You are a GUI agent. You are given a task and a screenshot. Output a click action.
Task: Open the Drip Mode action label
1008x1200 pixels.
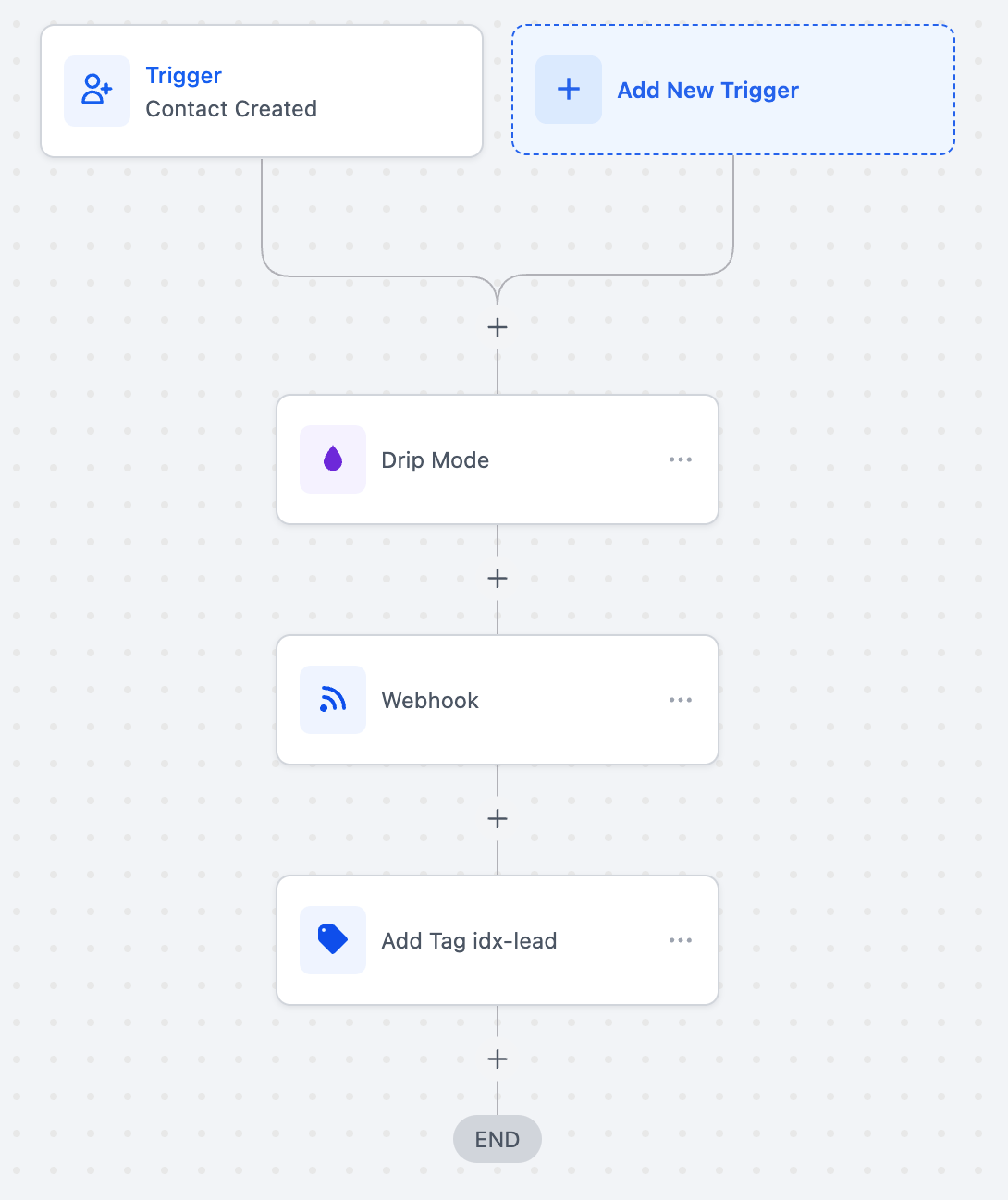pos(435,460)
